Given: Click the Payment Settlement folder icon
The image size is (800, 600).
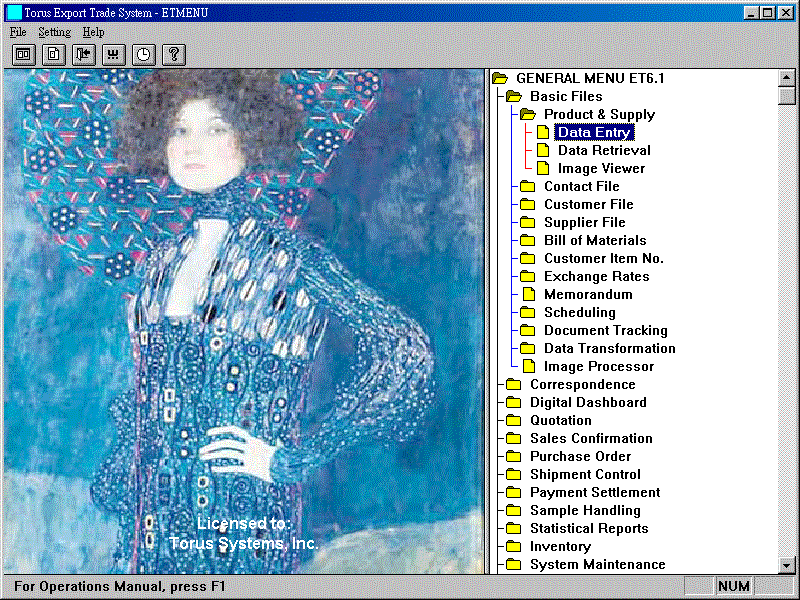Looking at the screenshot, I should (x=514, y=493).
